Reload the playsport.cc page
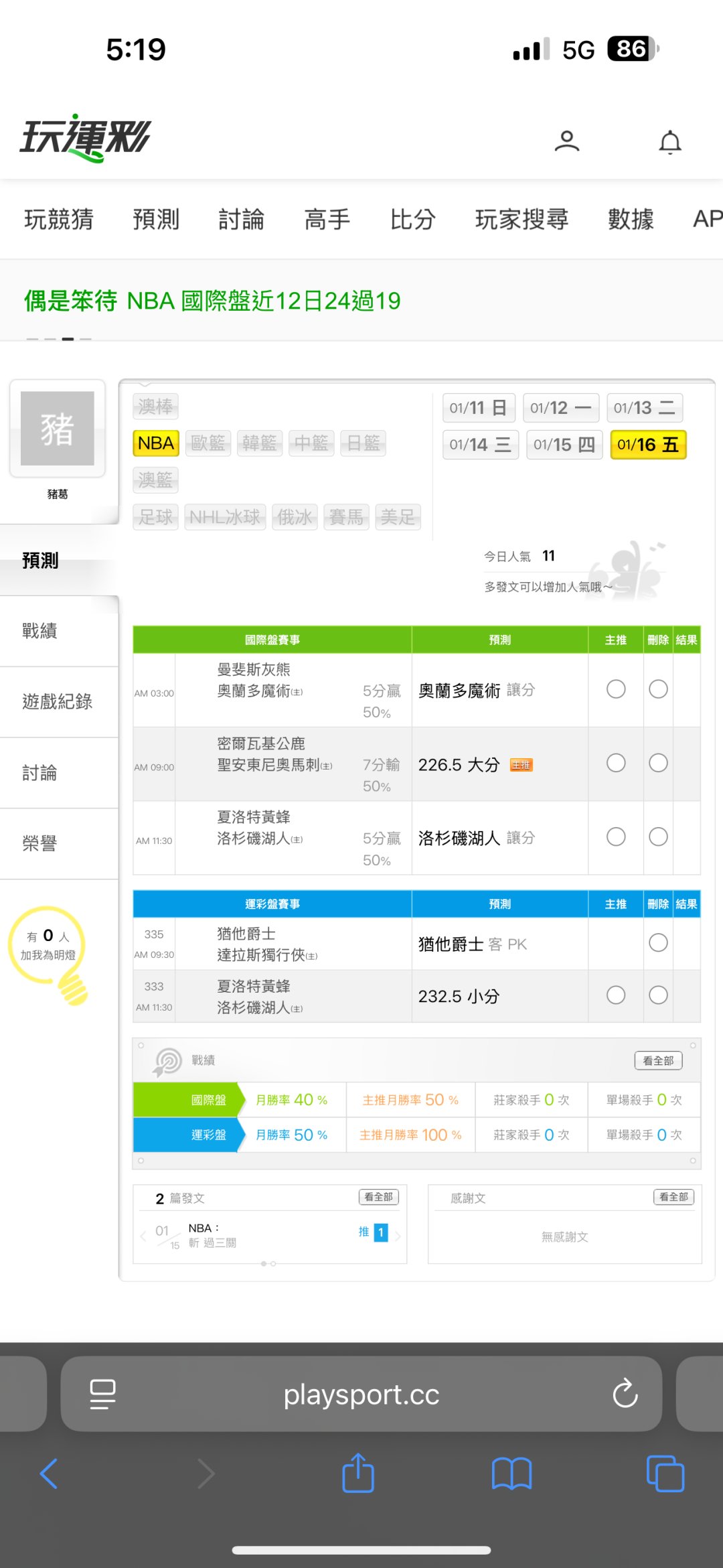Screen dimensions: 723x1568 pos(625,1394)
